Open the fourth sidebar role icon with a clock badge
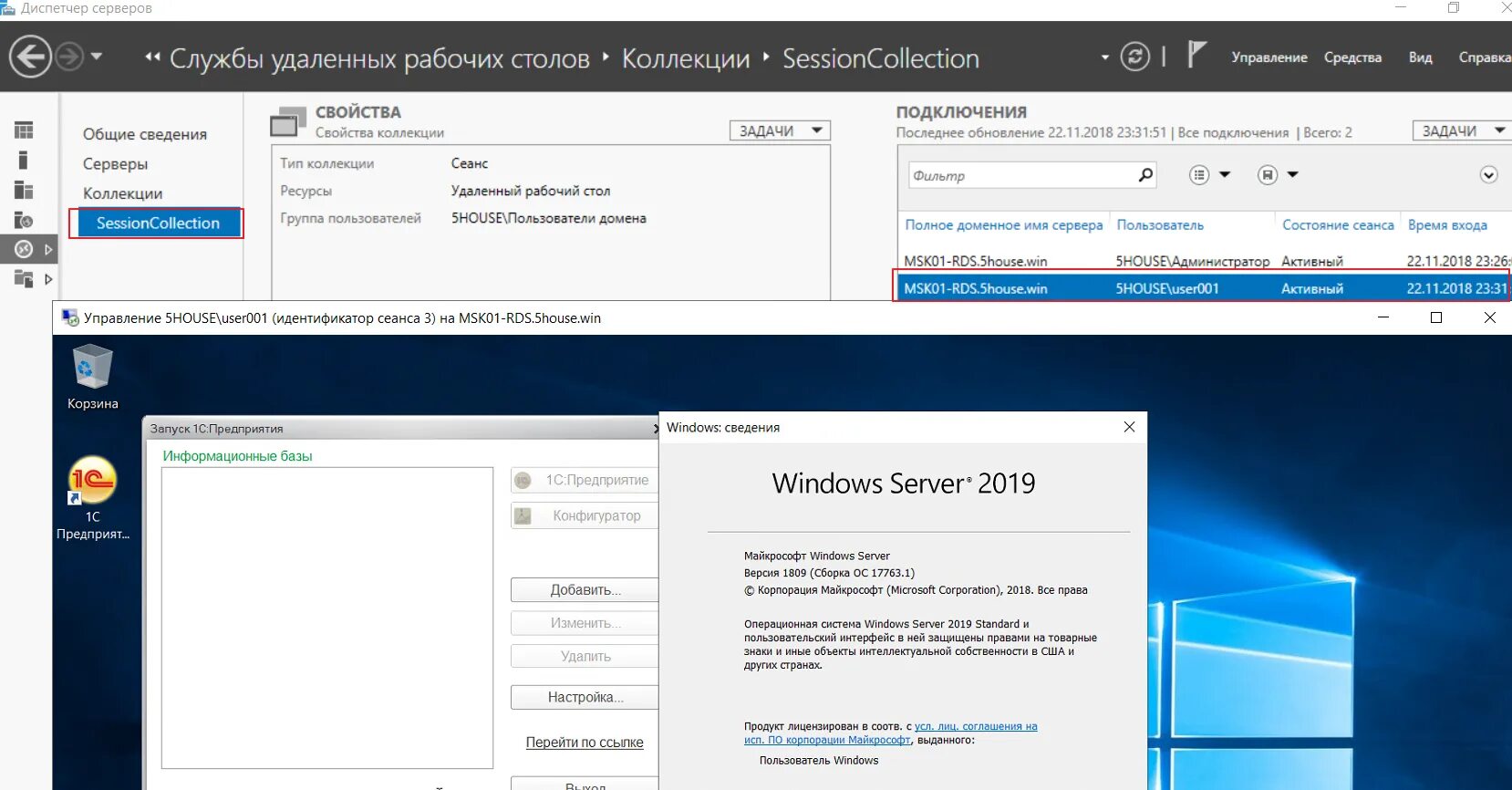This screenshot has width=1512, height=790. 24,220
